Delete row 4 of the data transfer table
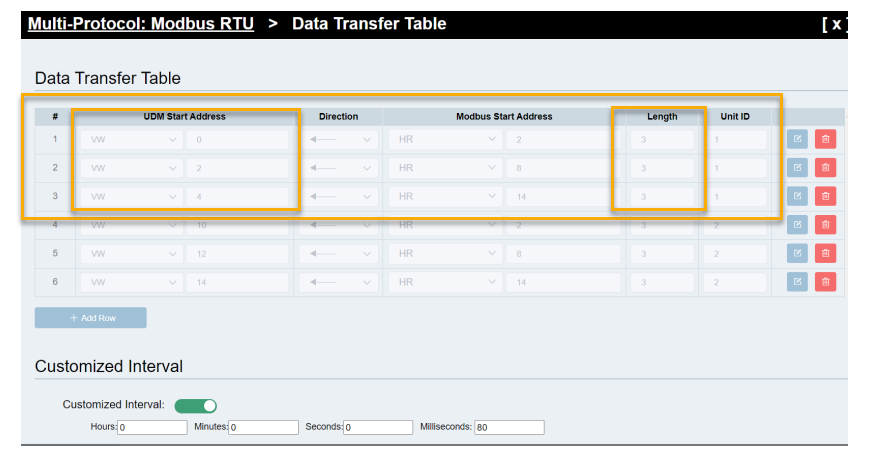Viewport: 886px width, 468px height. pos(825,224)
